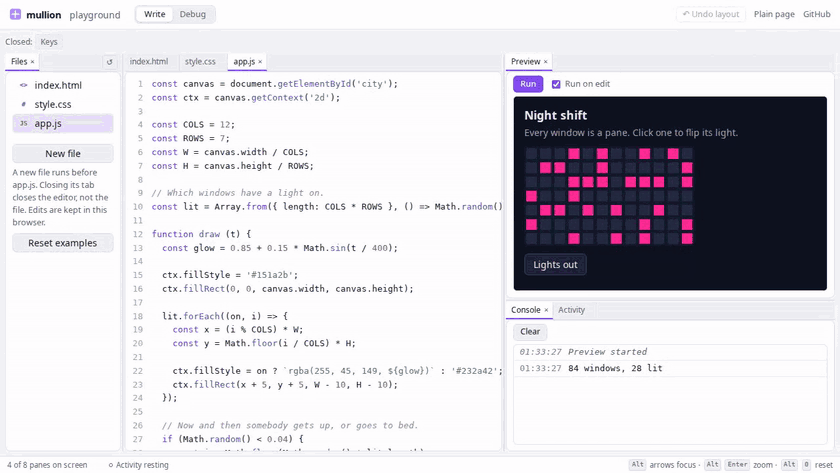Open the style.css editor tab
This screenshot has height=473, width=840.
200,62
